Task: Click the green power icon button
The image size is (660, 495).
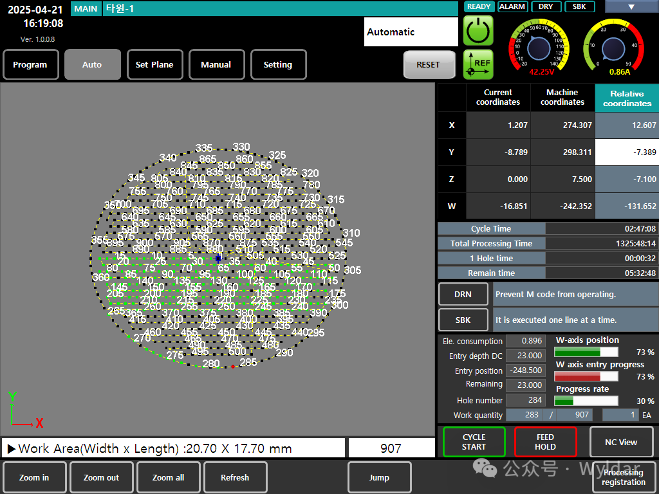Action: click(478, 30)
